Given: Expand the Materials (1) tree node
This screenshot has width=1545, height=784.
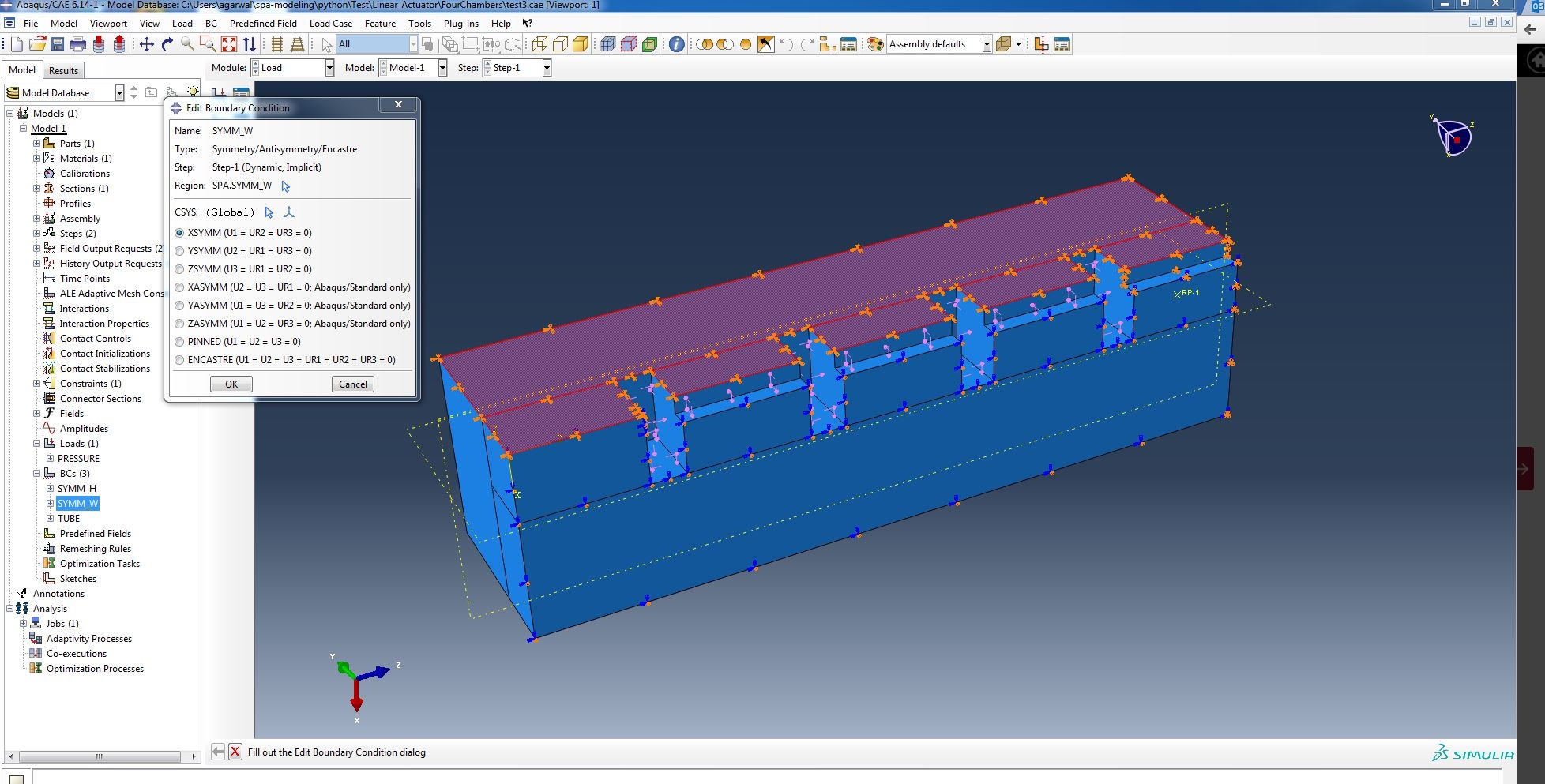Looking at the screenshot, I should point(36,159).
